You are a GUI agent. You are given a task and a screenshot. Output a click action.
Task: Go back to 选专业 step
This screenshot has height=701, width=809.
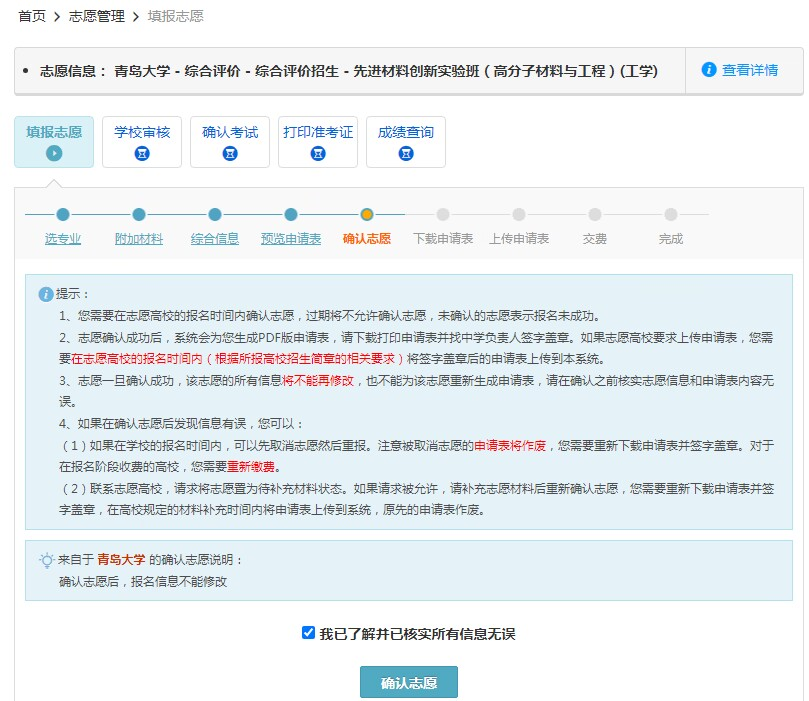tap(63, 239)
